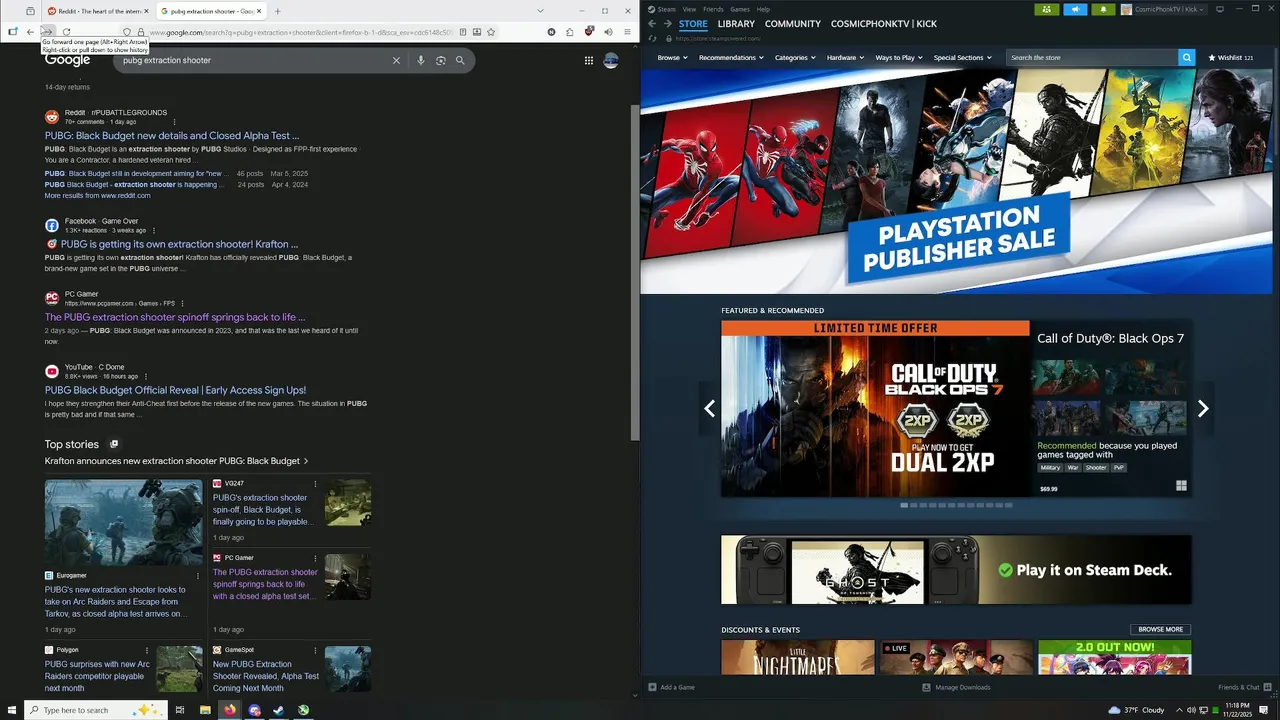
Task: Click Google results page scrollbar
Action: point(634,270)
